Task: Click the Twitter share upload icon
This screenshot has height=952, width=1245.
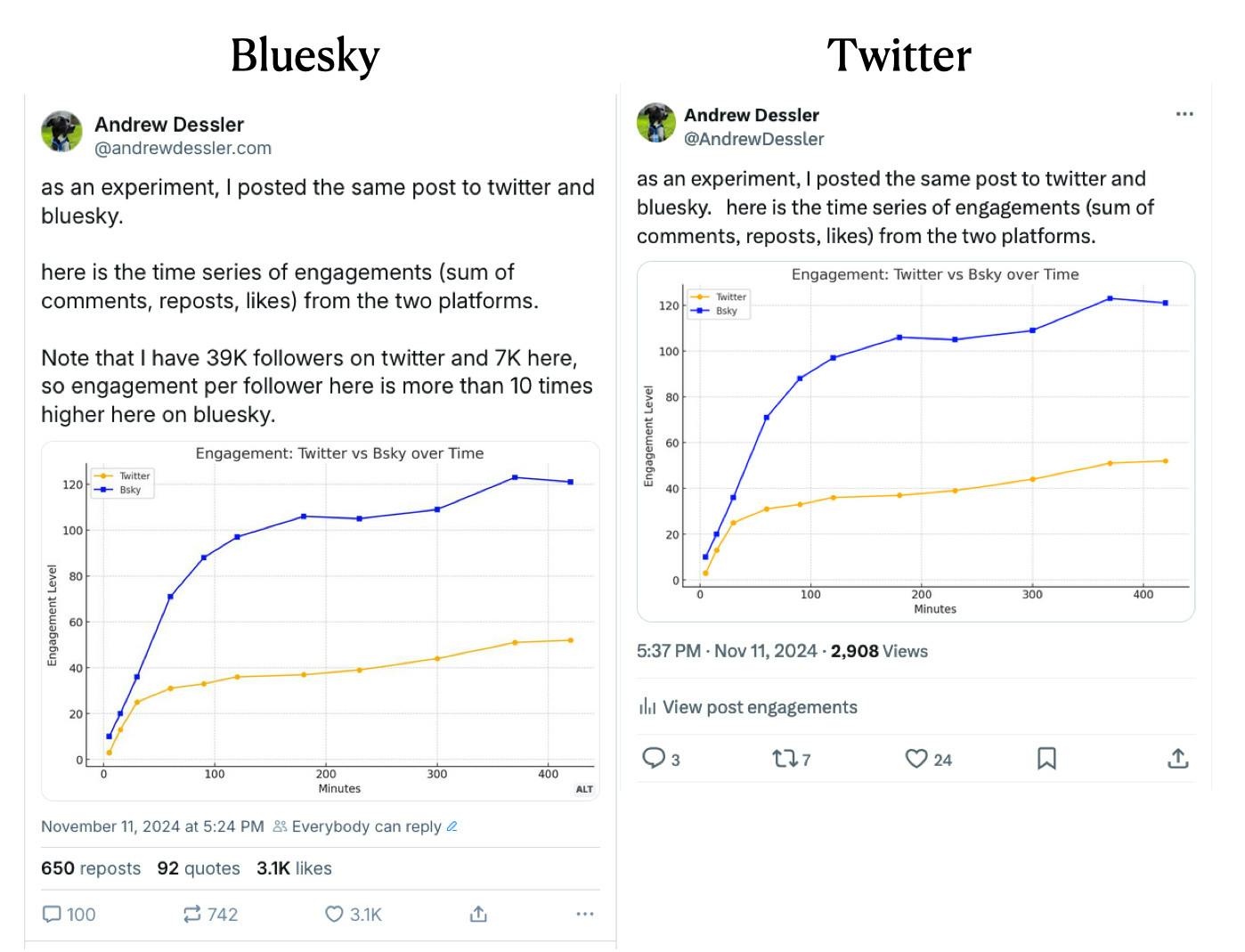Action: point(1177,759)
